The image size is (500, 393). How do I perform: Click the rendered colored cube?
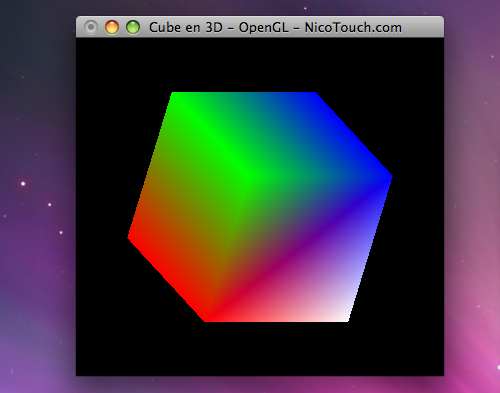(260, 207)
